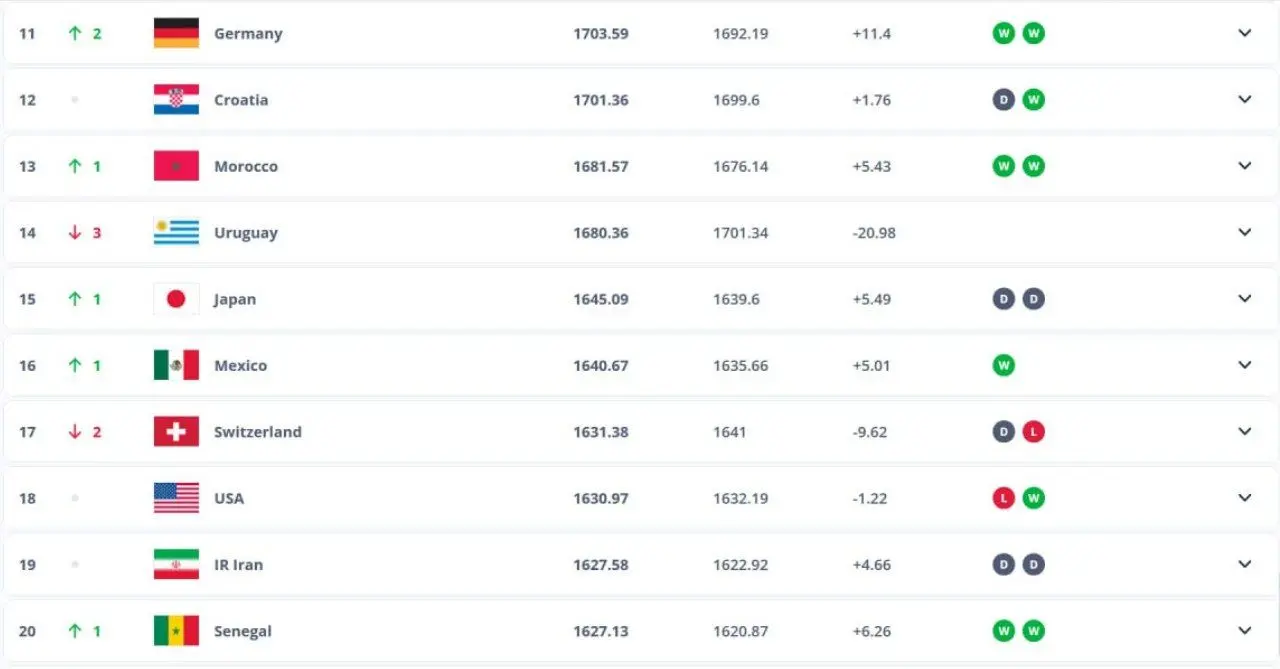Click the USA flag icon
The image size is (1280, 669).
click(176, 498)
